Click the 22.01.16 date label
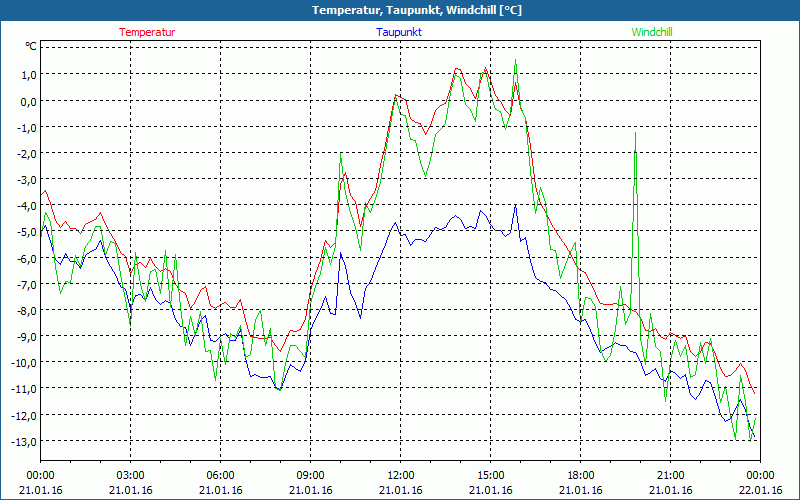Image resolution: width=800 pixels, height=500 pixels. (x=760, y=490)
